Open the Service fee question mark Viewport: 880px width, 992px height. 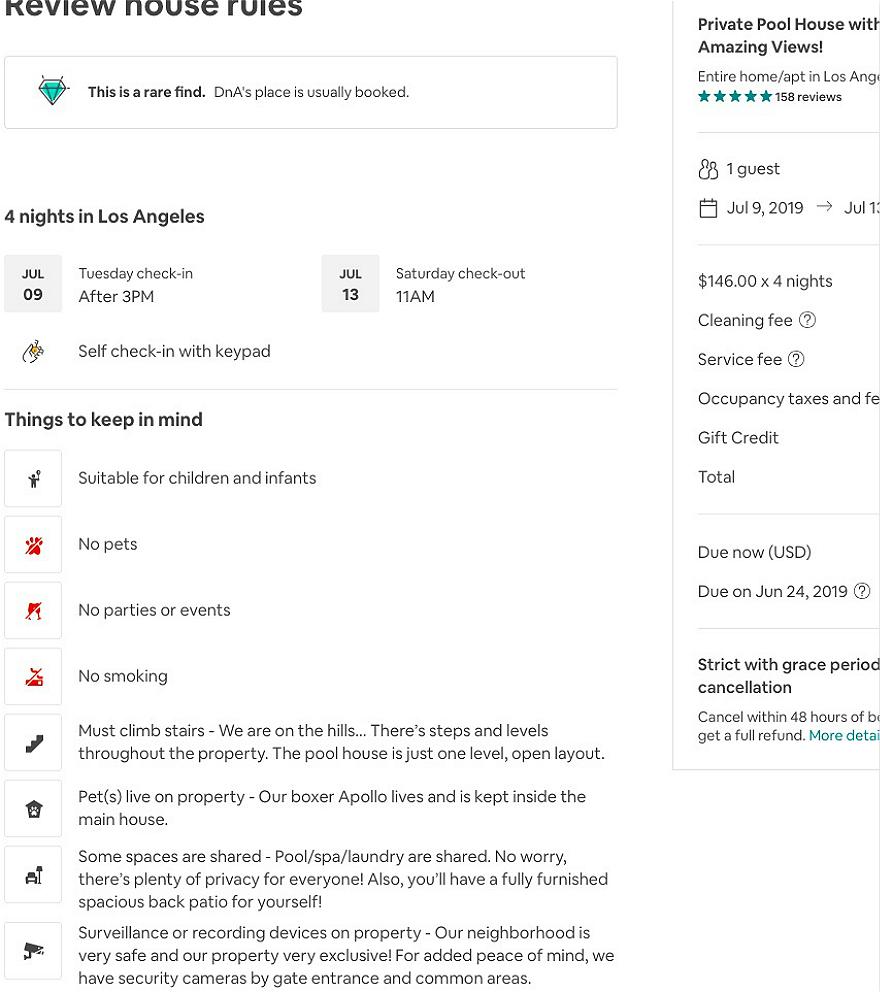pos(796,359)
